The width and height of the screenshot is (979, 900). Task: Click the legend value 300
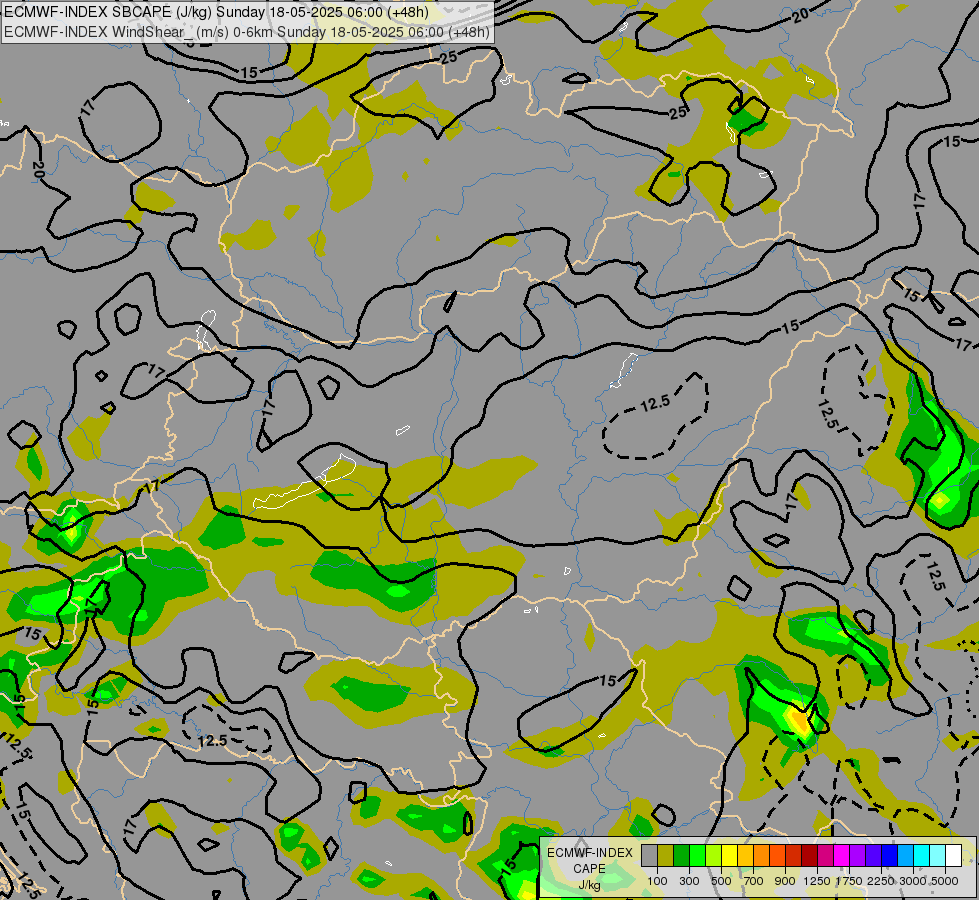click(x=689, y=881)
